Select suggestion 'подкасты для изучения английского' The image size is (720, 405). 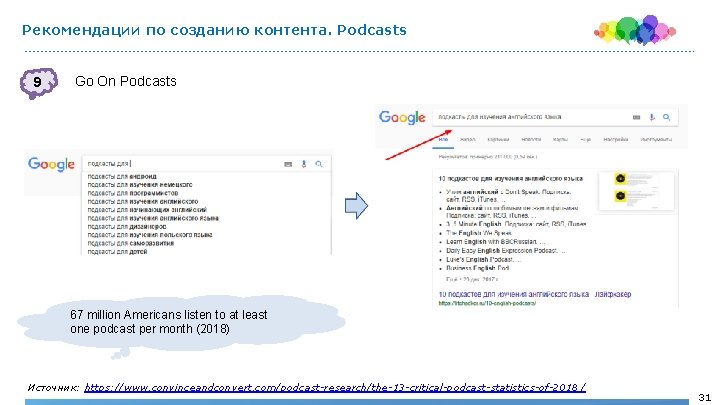click(x=143, y=201)
